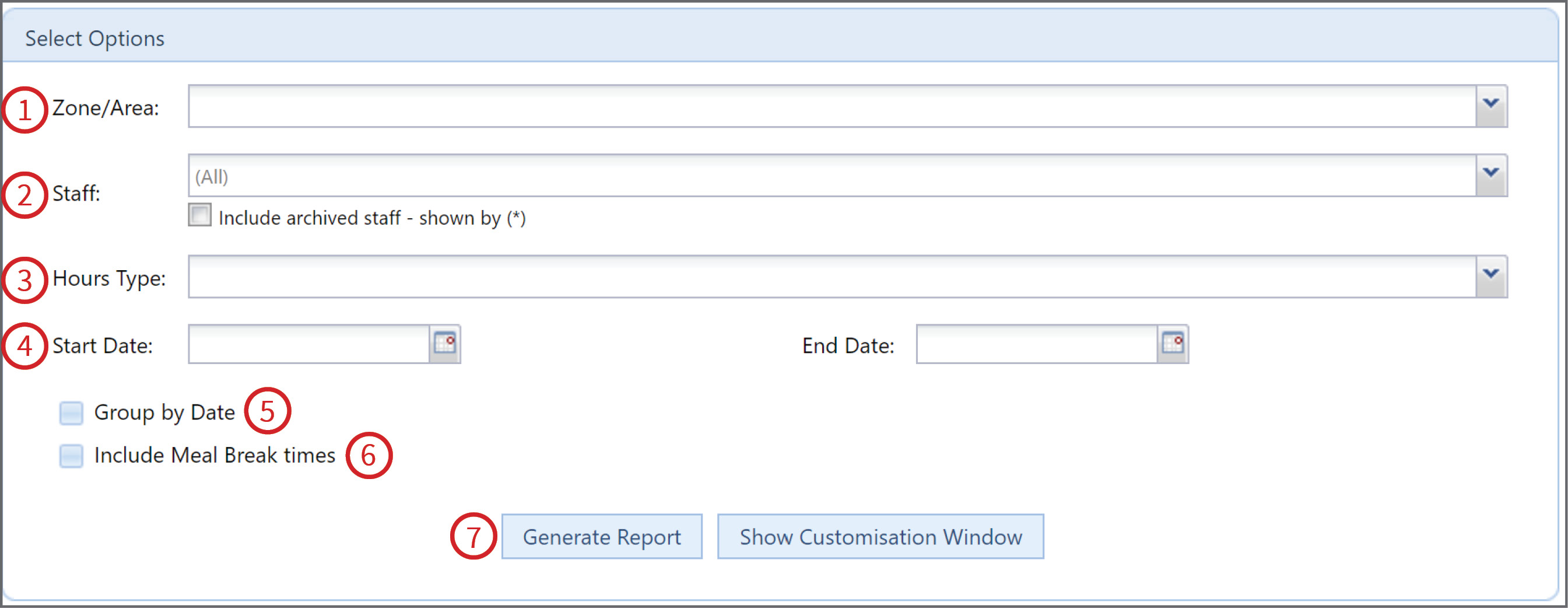Open the Start Date calendar picker icon
1568x608 pixels.
coord(445,344)
